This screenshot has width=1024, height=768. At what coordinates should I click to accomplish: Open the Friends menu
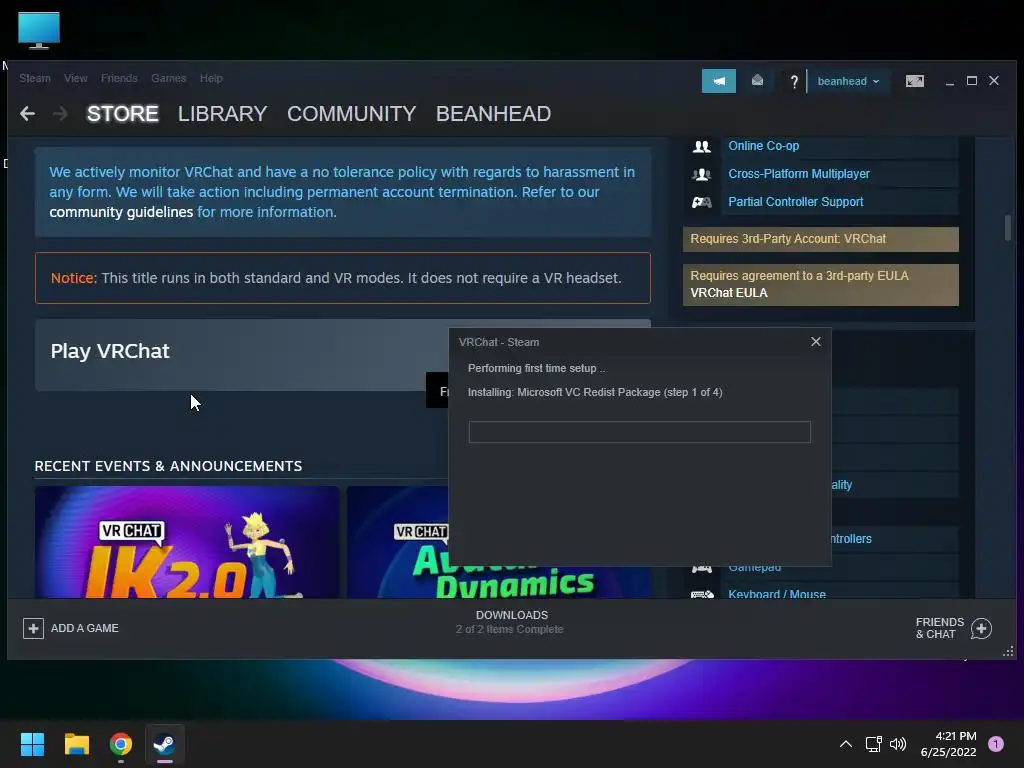[119, 78]
